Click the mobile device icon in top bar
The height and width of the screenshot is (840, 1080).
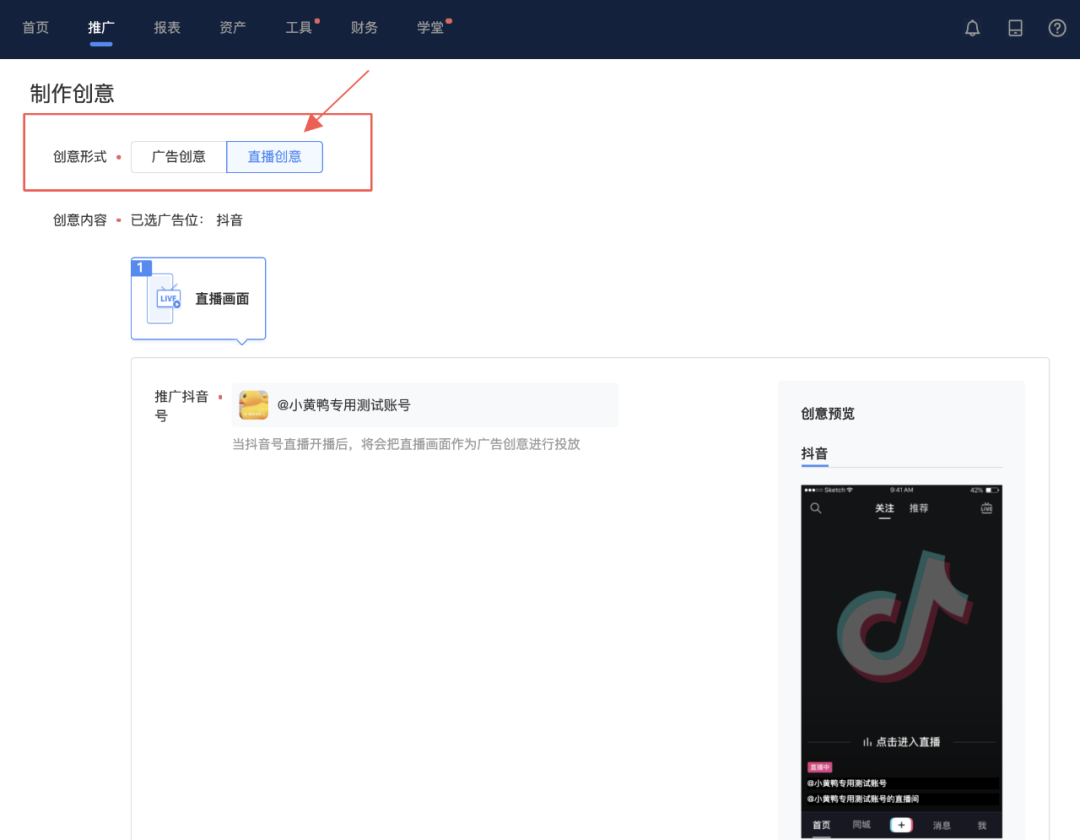(1015, 28)
